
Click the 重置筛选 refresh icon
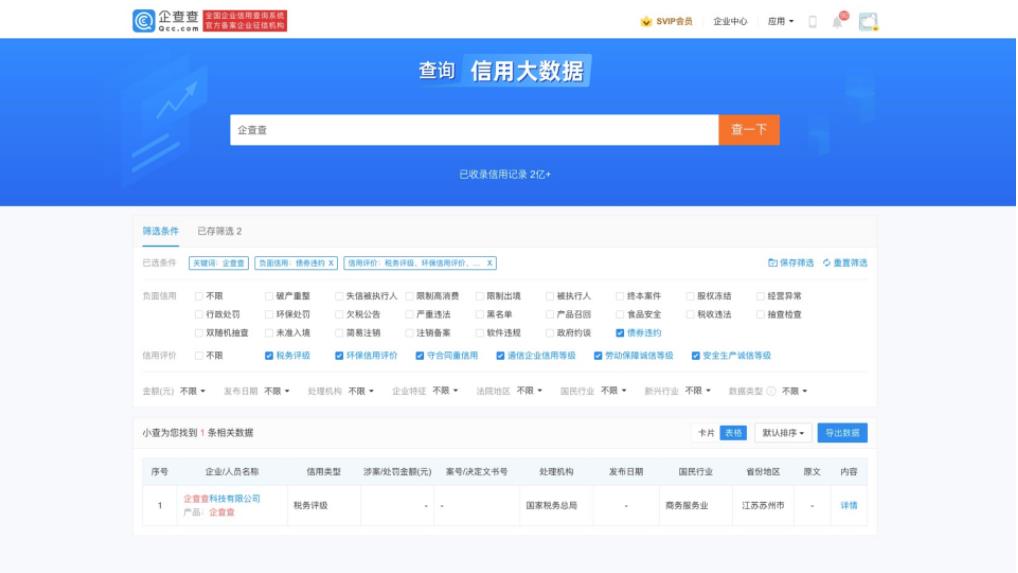[826, 263]
